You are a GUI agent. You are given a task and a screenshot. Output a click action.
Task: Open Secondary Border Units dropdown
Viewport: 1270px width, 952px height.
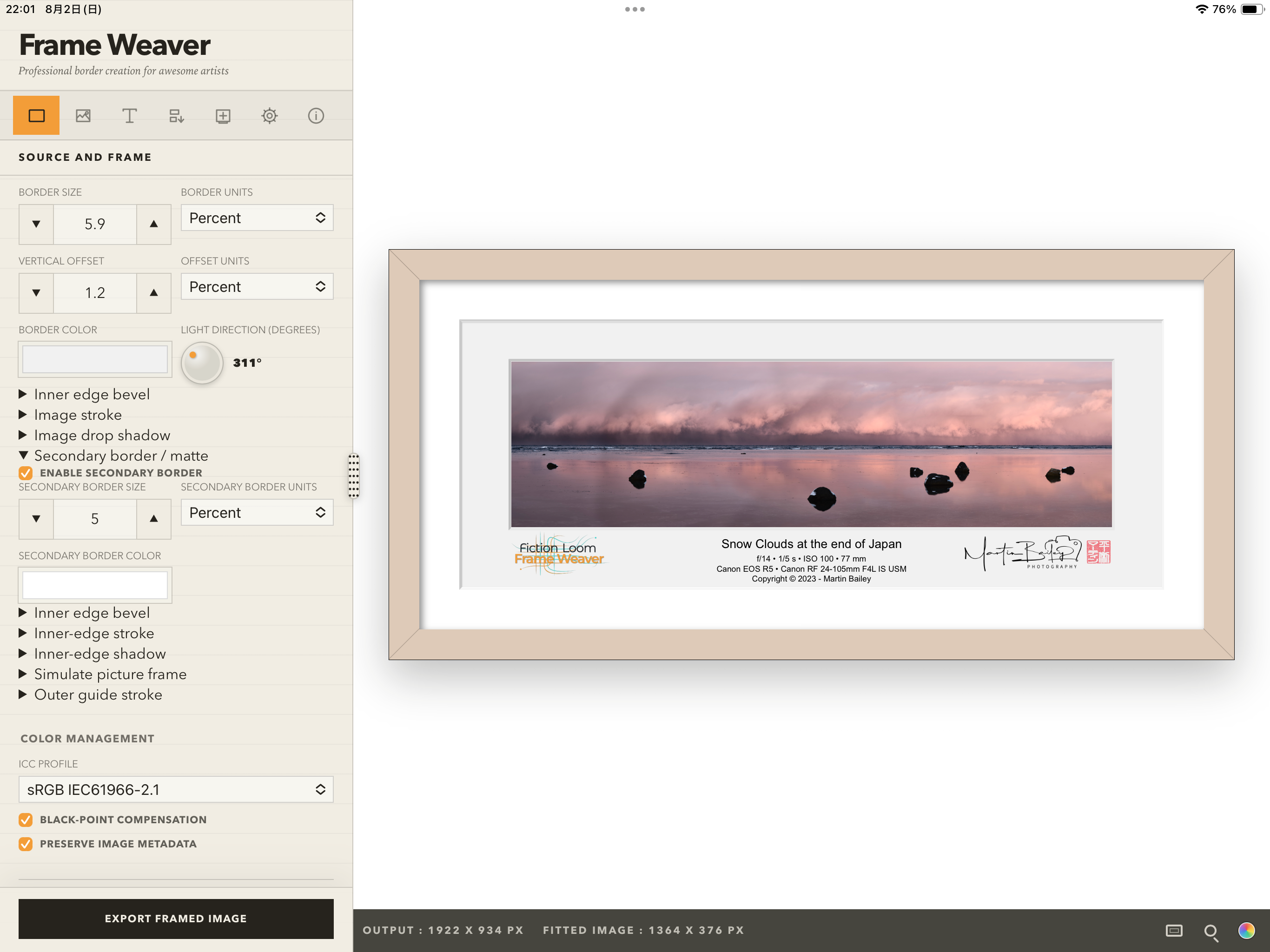tap(257, 513)
